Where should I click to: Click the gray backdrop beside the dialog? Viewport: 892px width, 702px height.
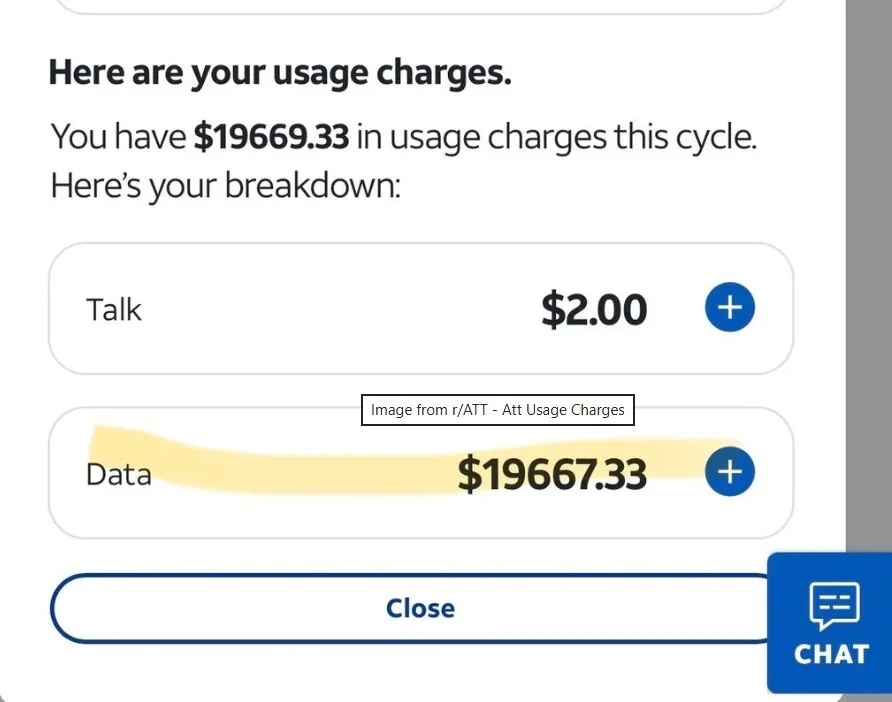click(x=868, y=250)
